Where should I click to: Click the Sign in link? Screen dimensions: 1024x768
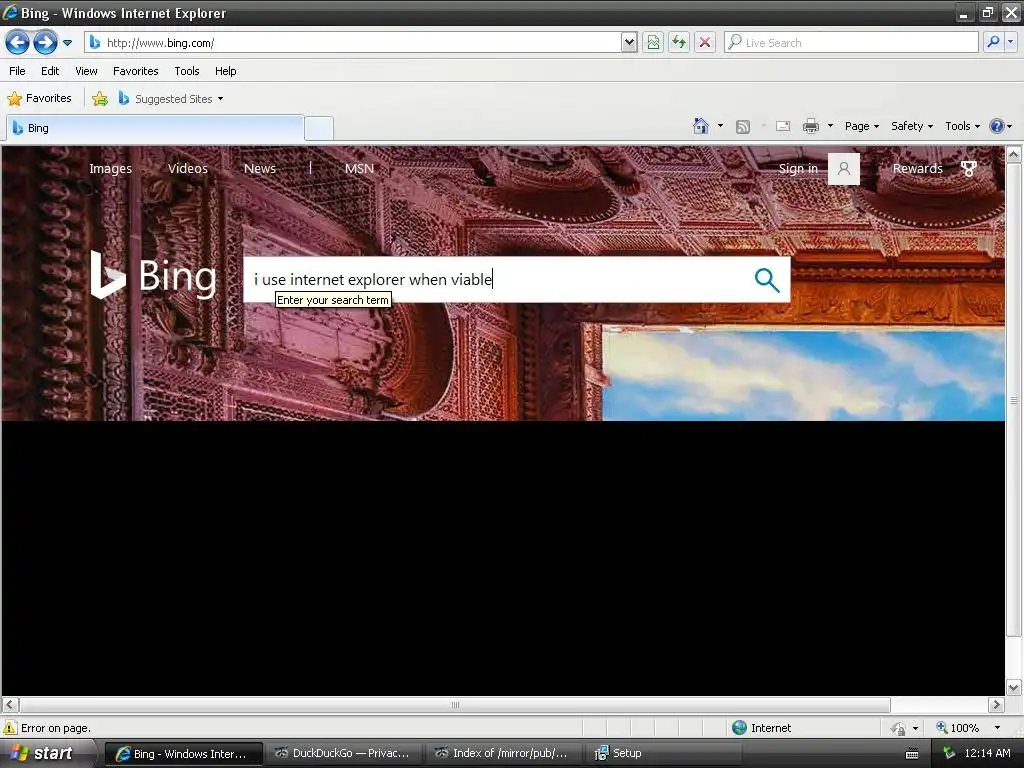click(x=797, y=168)
